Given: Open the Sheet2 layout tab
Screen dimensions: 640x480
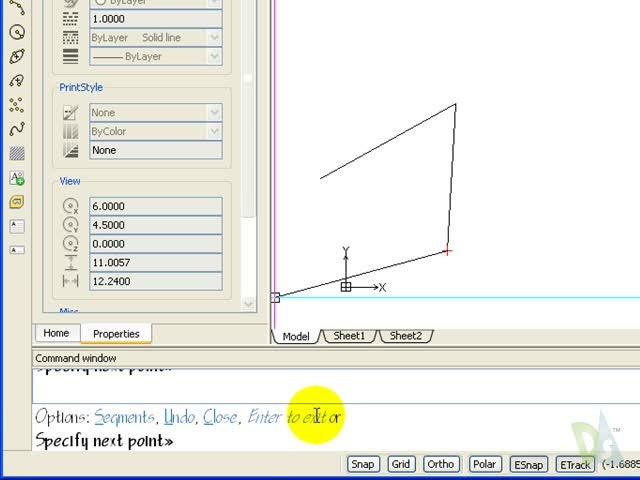Looking at the screenshot, I should point(406,336).
